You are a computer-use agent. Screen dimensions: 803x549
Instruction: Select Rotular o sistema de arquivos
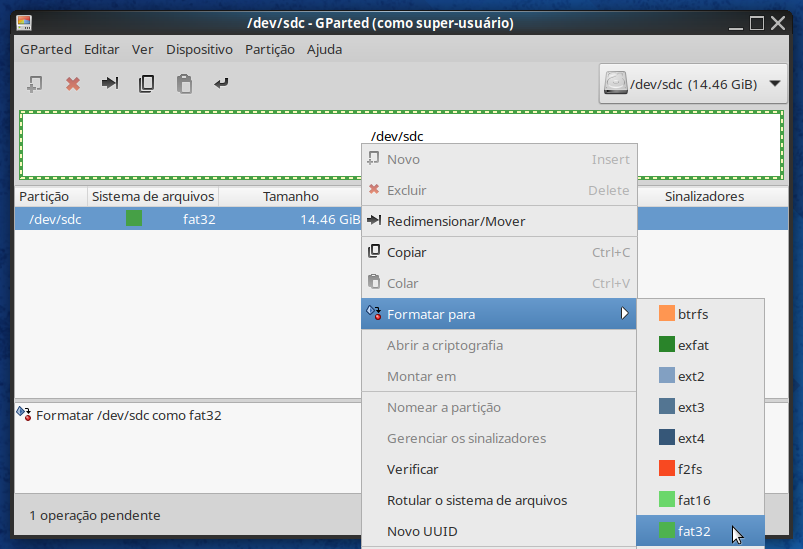tap(499, 500)
